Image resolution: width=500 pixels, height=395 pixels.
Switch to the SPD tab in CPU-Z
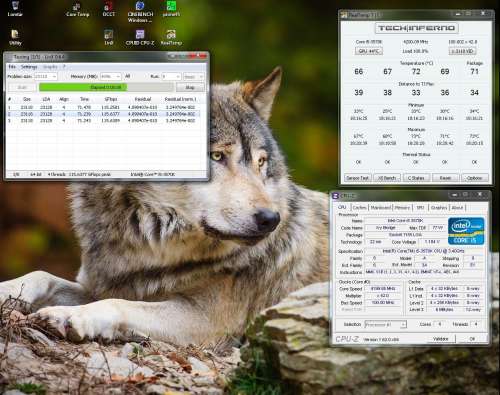420,207
